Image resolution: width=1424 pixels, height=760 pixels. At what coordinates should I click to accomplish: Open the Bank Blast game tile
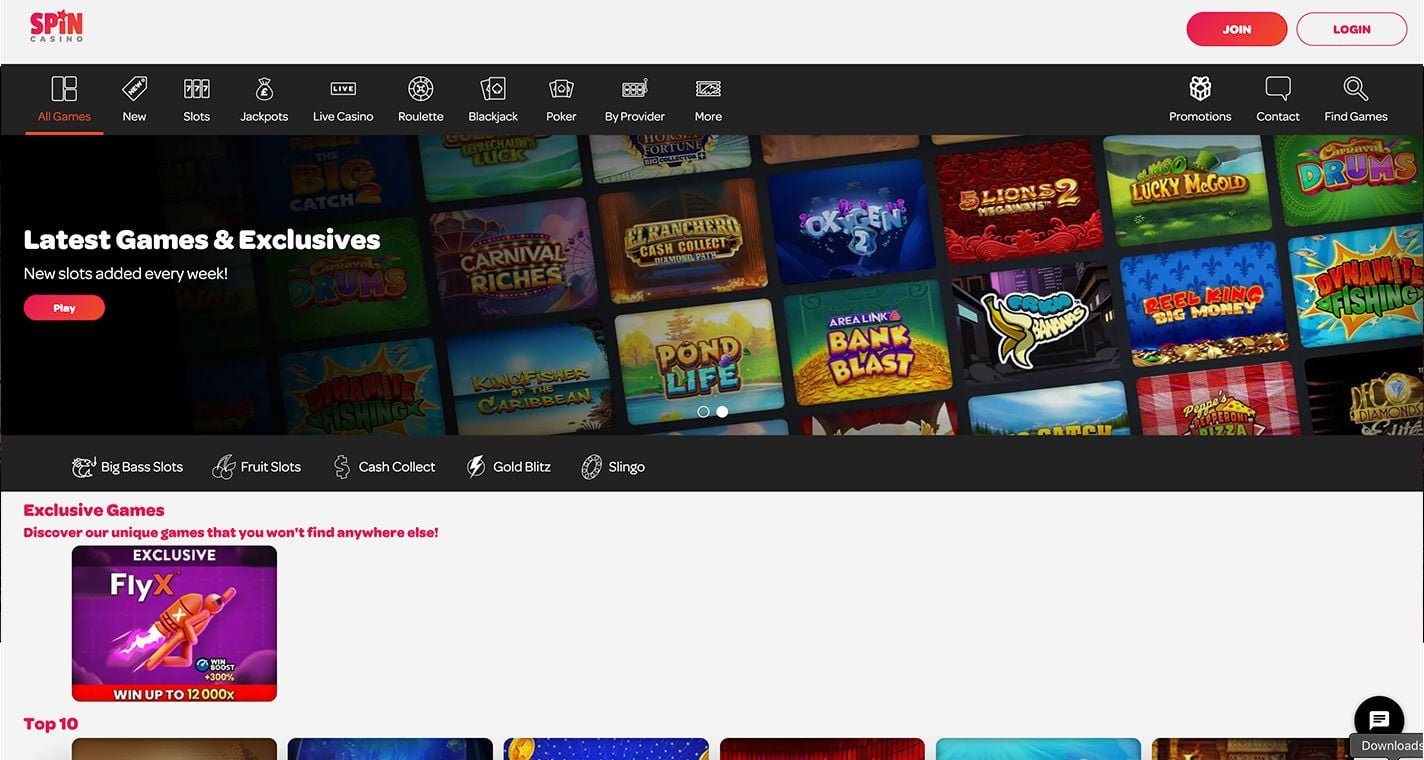click(x=866, y=343)
